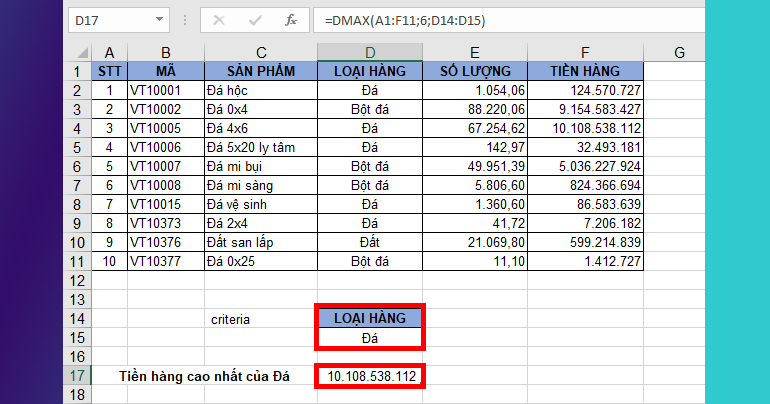Click quantity cell 21.069,80

(x=475, y=242)
